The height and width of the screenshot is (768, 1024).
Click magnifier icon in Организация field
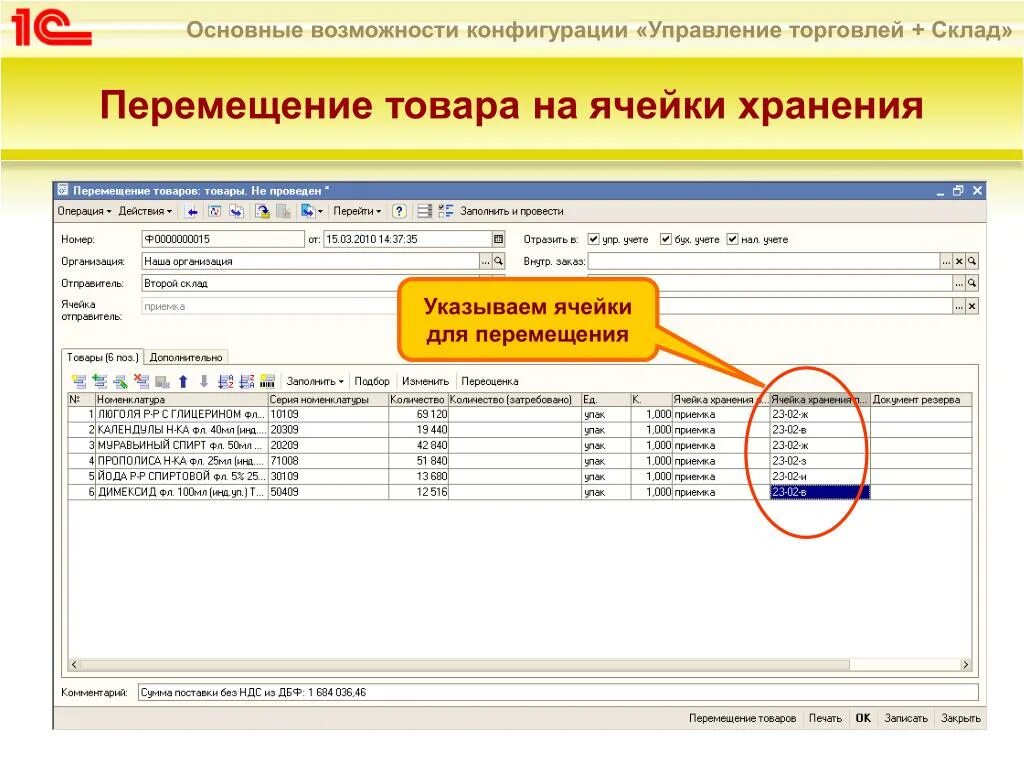[x=498, y=261]
